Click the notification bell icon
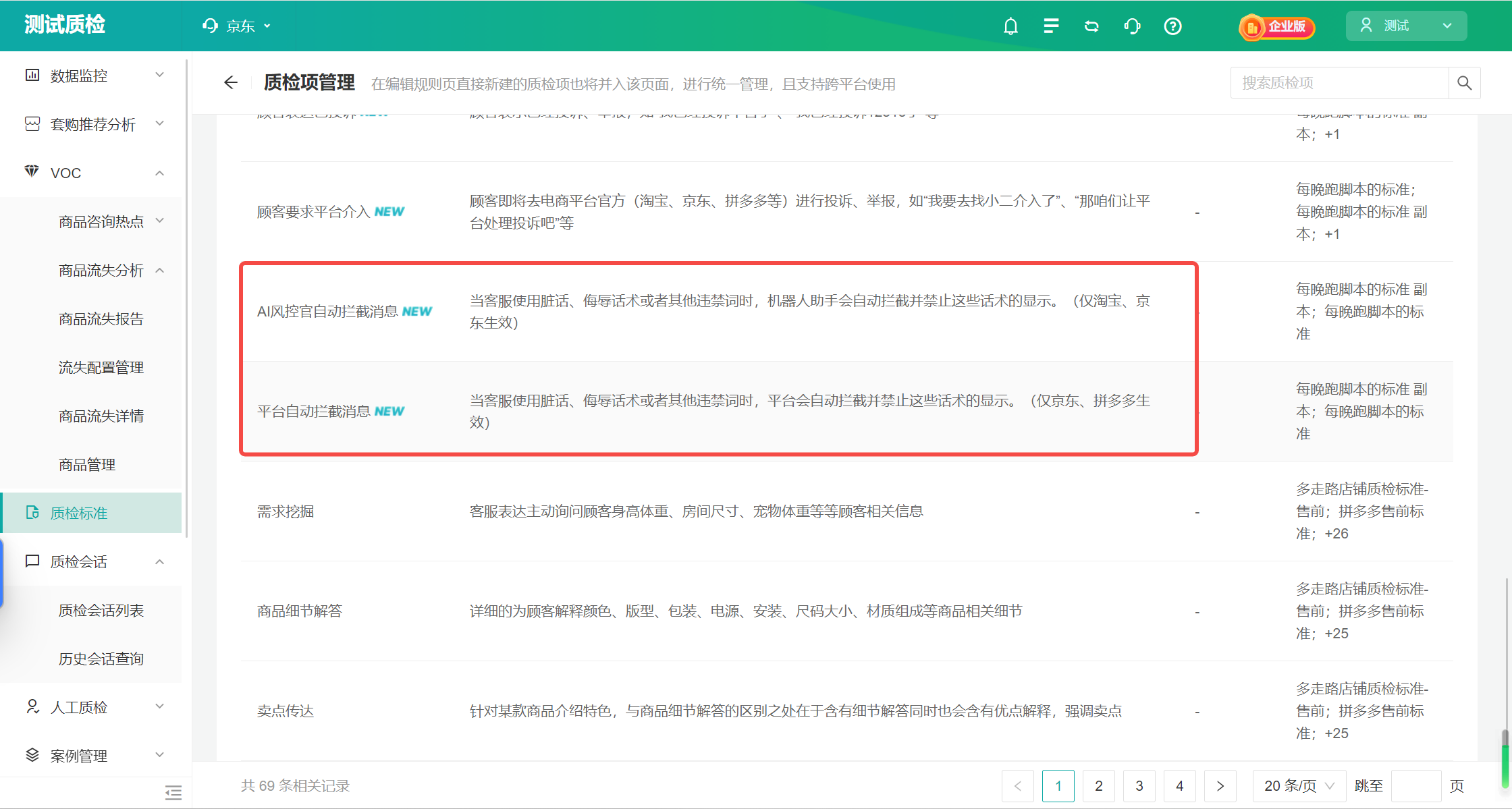 click(x=1010, y=26)
